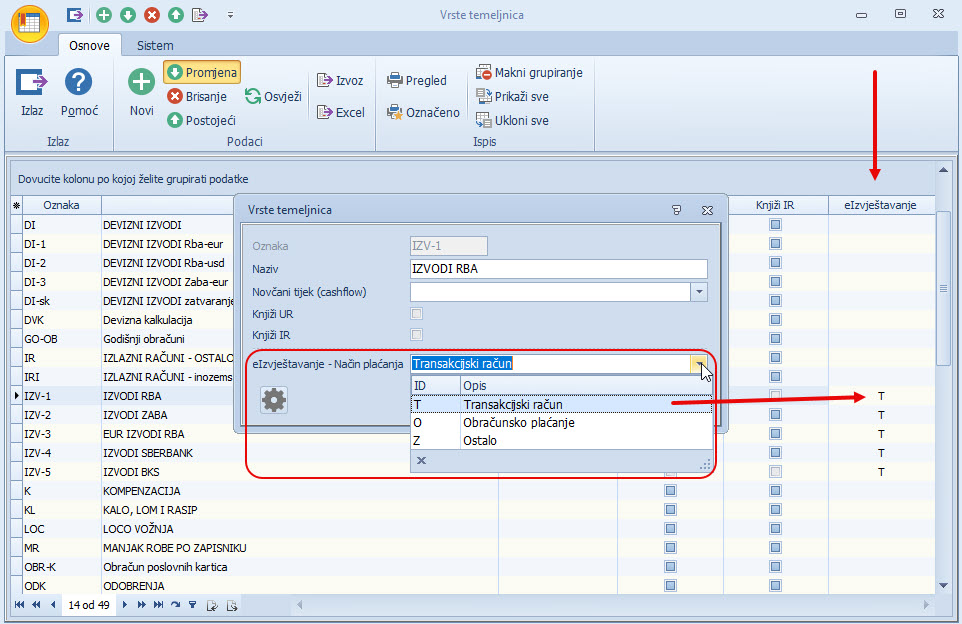
Task: Toggle the Knjiži UR checkbox
Action: click(x=417, y=314)
